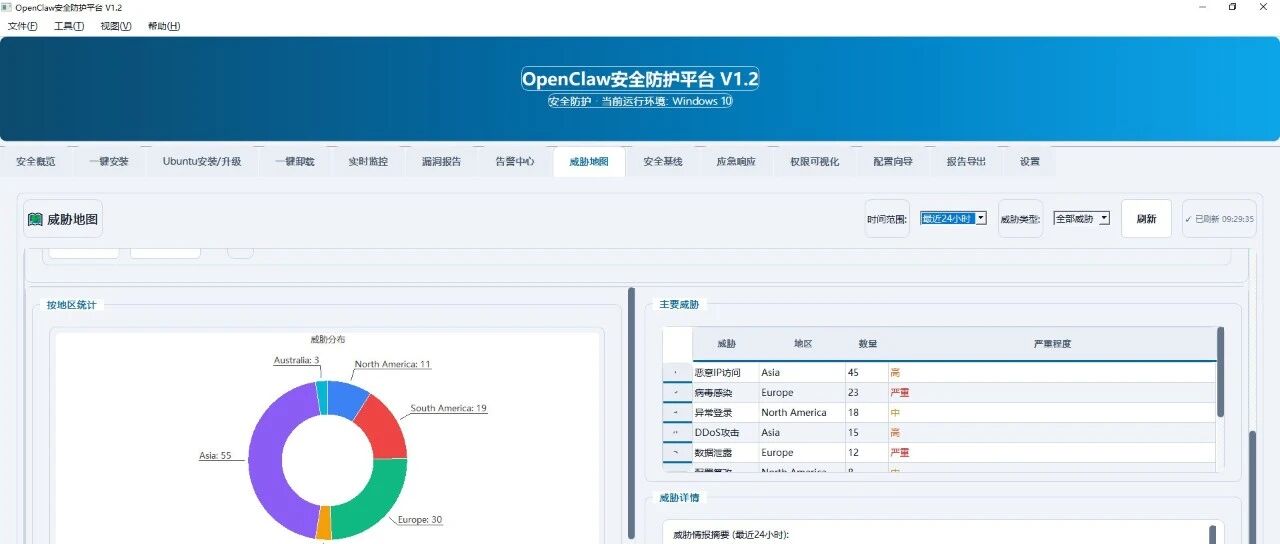The width and height of the screenshot is (1280, 544).
Task: Open the Ubuntu安装/升级 tab
Action: pos(202,161)
